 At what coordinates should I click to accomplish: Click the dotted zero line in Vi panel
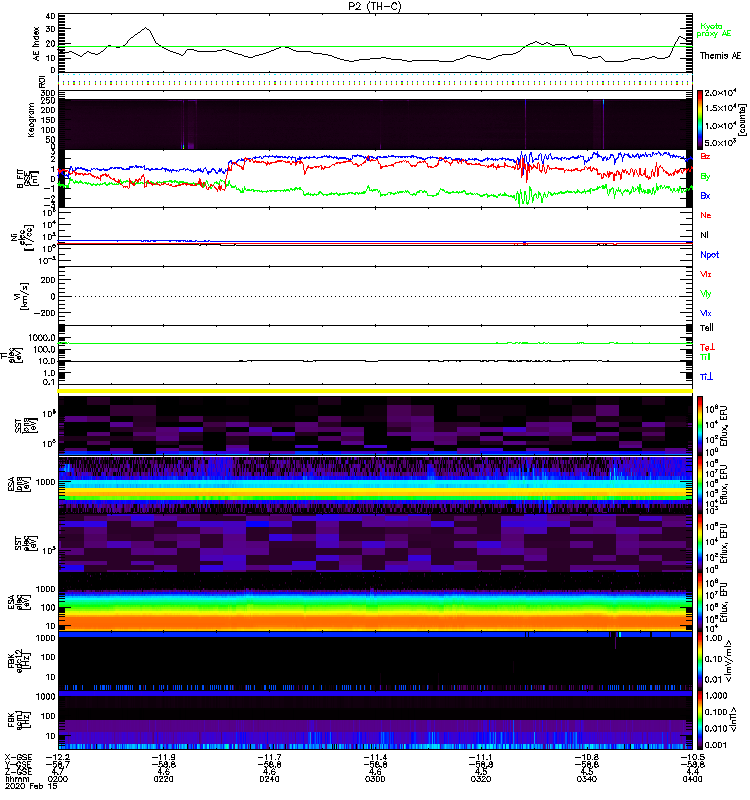click(x=375, y=296)
